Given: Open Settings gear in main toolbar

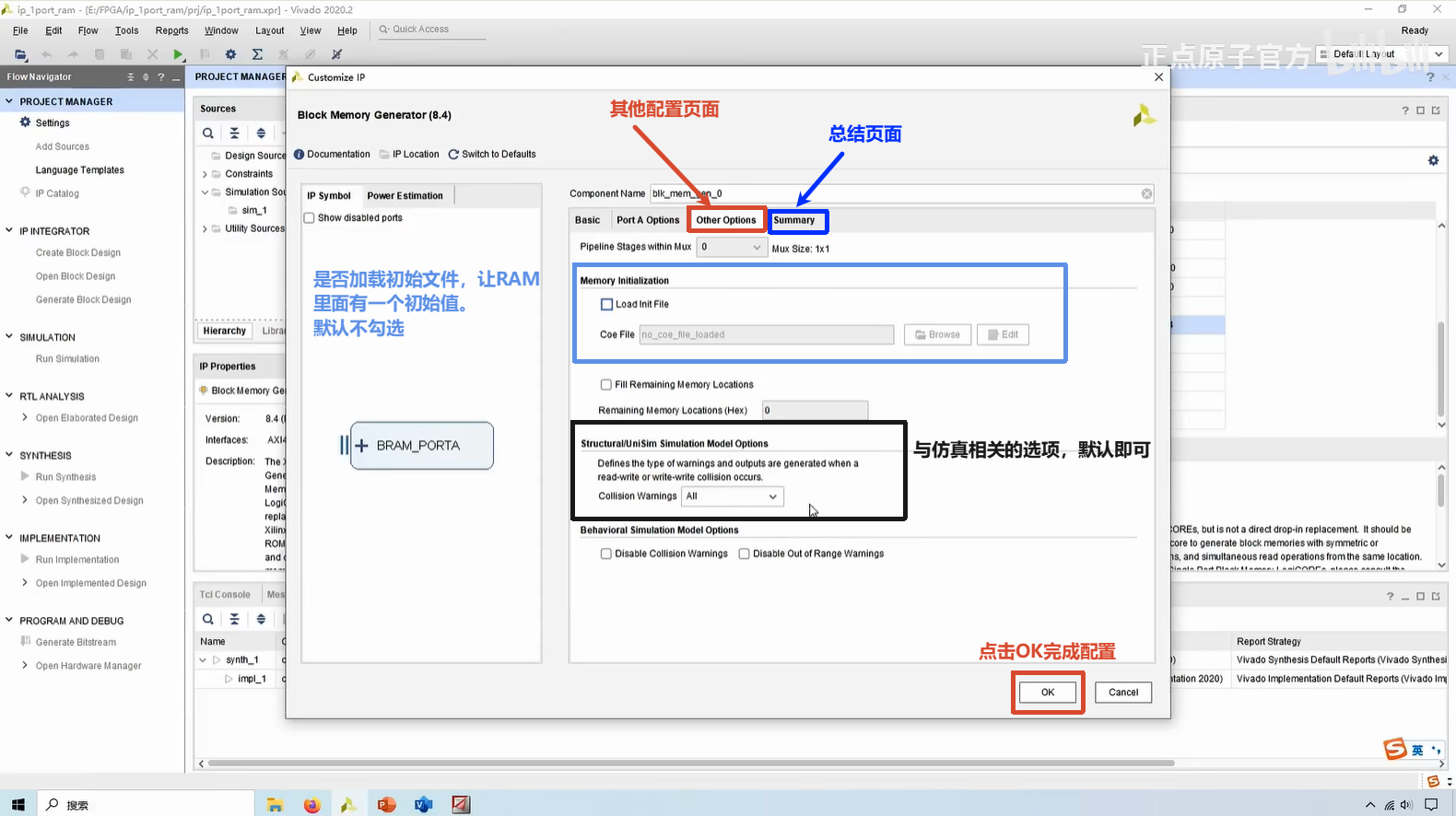Looking at the screenshot, I should 230,54.
